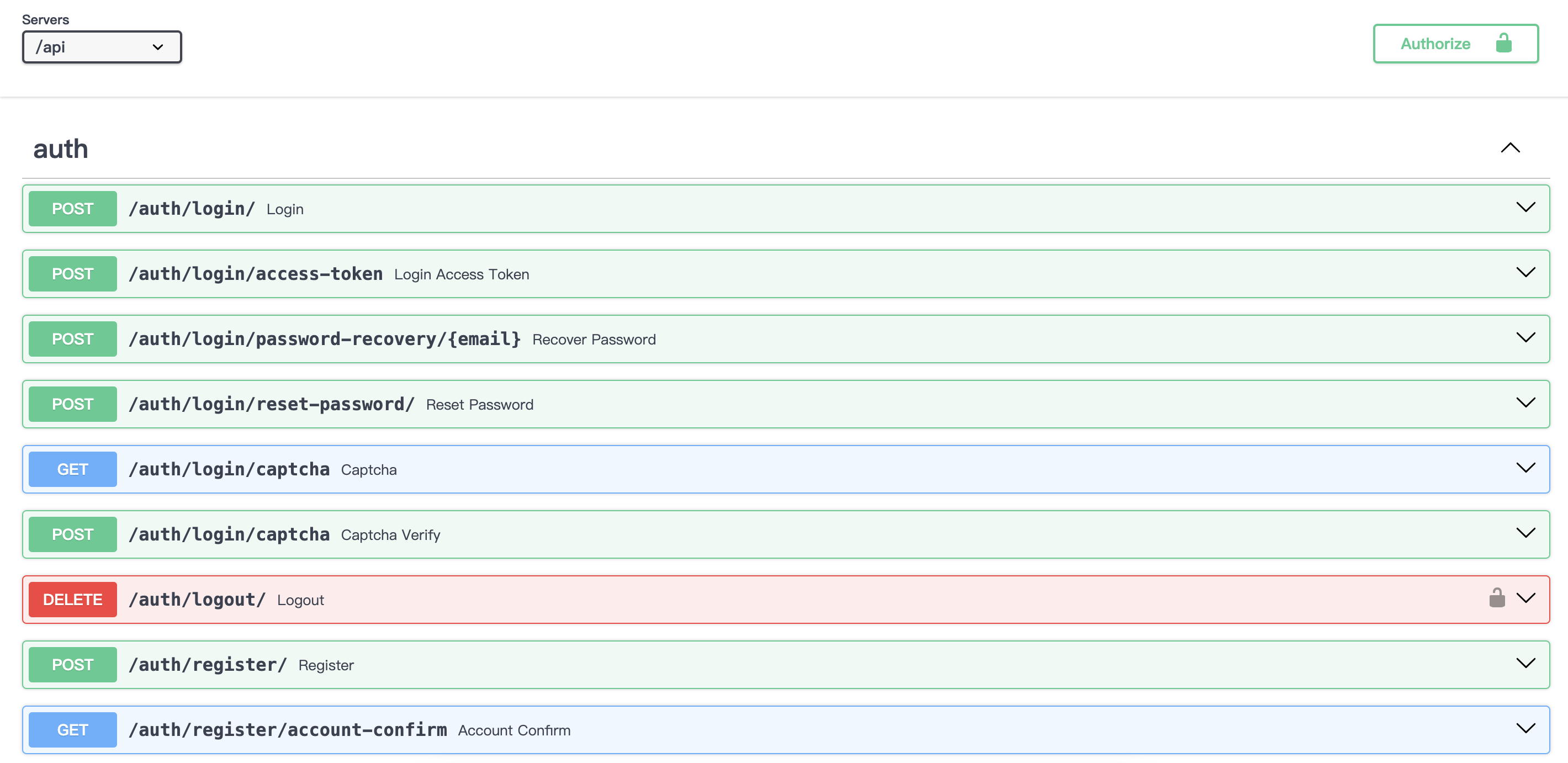
Task: Expand the Recover Password chevron
Action: tap(1525, 338)
